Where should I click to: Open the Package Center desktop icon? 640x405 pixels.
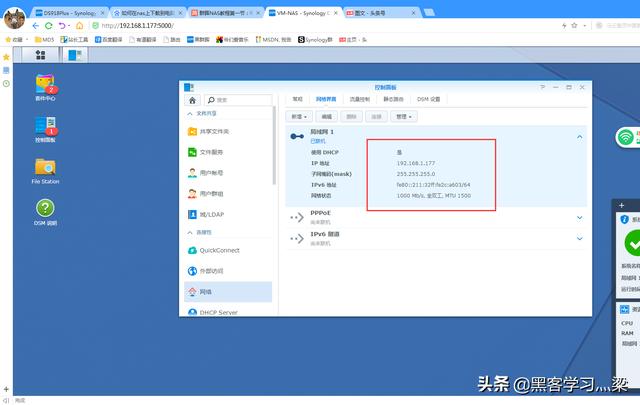45,87
